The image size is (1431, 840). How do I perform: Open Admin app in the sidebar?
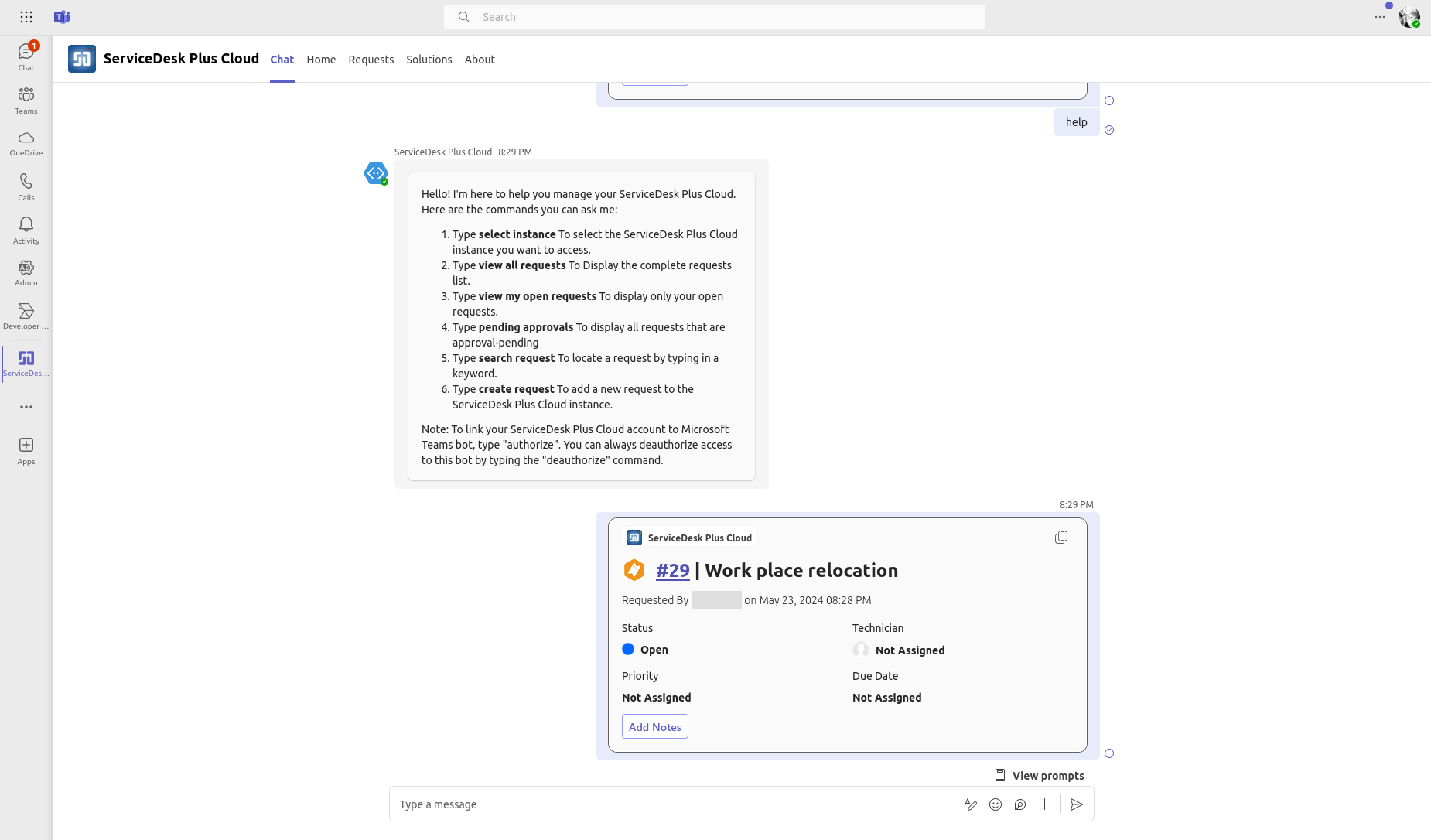click(x=26, y=273)
